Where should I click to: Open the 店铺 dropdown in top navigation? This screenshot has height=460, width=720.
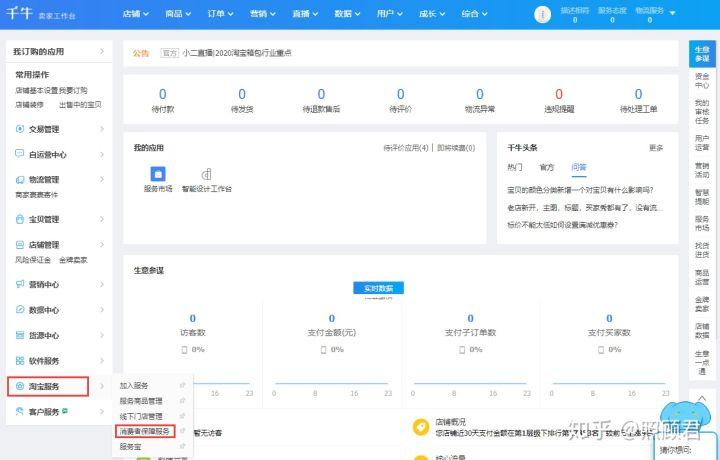136,14
